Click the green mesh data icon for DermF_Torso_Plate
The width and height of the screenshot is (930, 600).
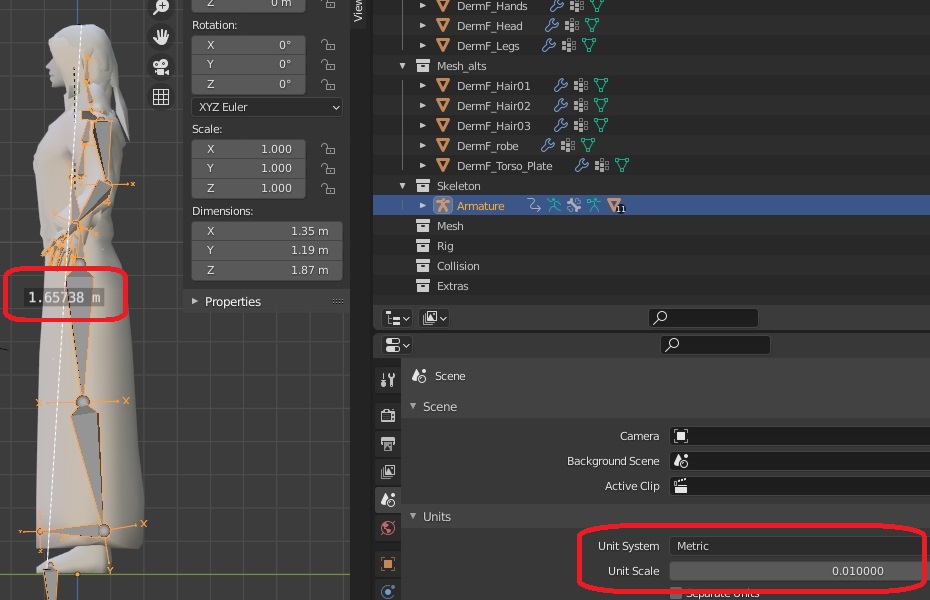(622, 165)
